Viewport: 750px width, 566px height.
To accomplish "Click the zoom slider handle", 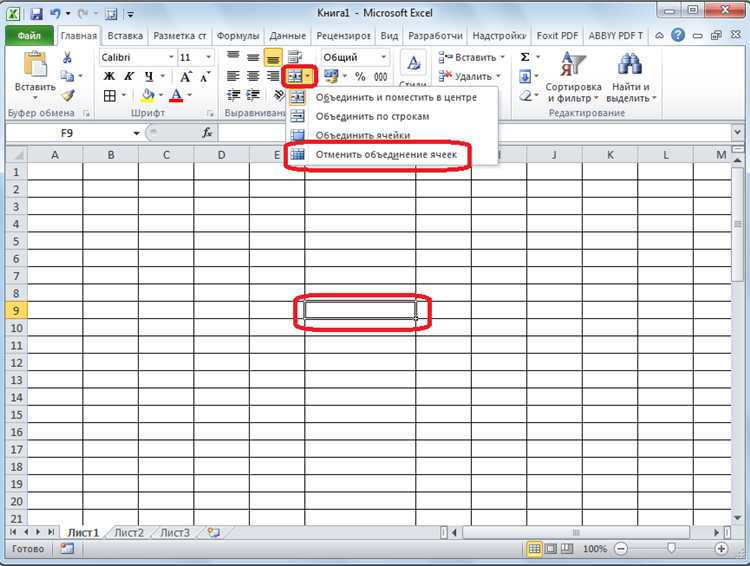I will pyautogui.click(x=671, y=548).
